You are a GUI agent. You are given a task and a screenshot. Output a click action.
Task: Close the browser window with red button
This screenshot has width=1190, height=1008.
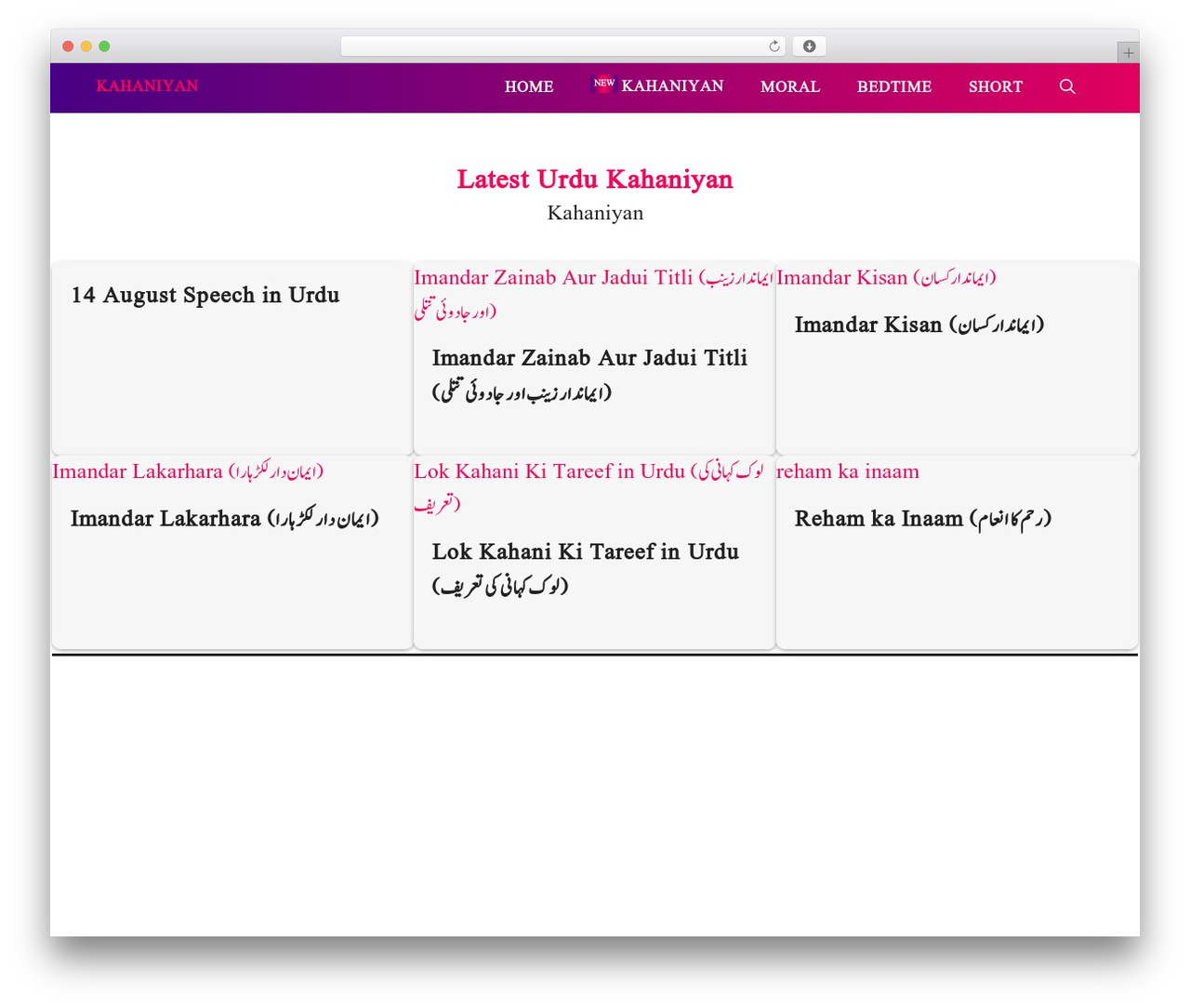pos(68,46)
